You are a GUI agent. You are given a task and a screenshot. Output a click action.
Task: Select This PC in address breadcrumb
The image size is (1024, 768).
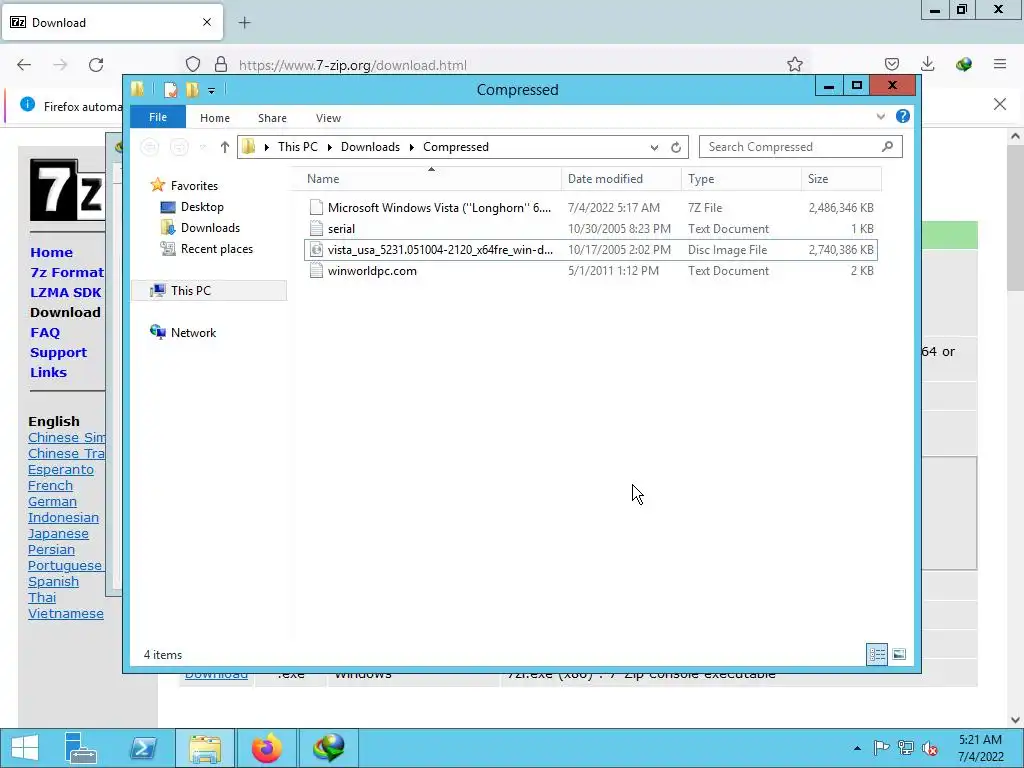click(x=298, y=147)
